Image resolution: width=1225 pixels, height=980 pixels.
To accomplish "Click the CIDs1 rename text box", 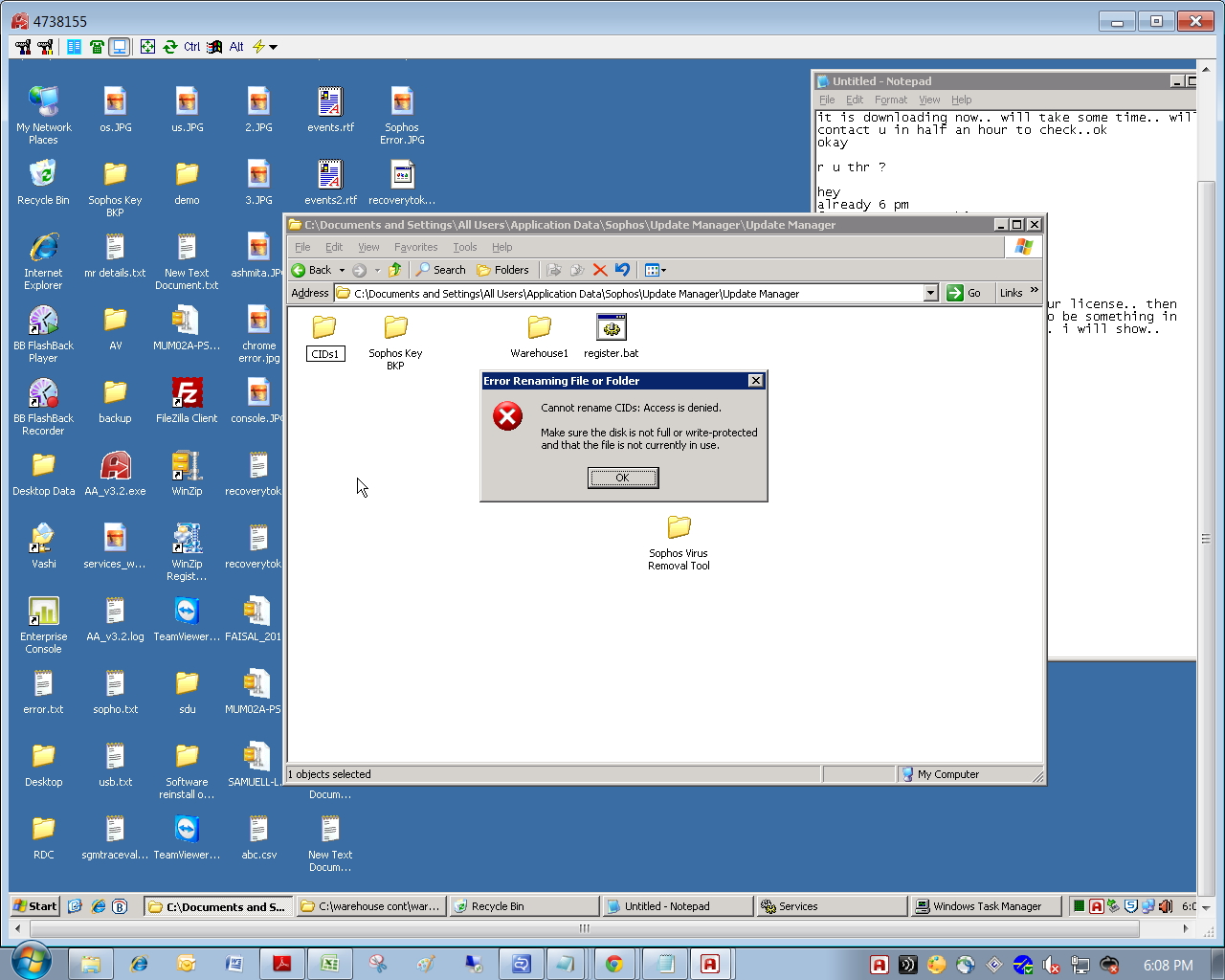I will [325, 354].
